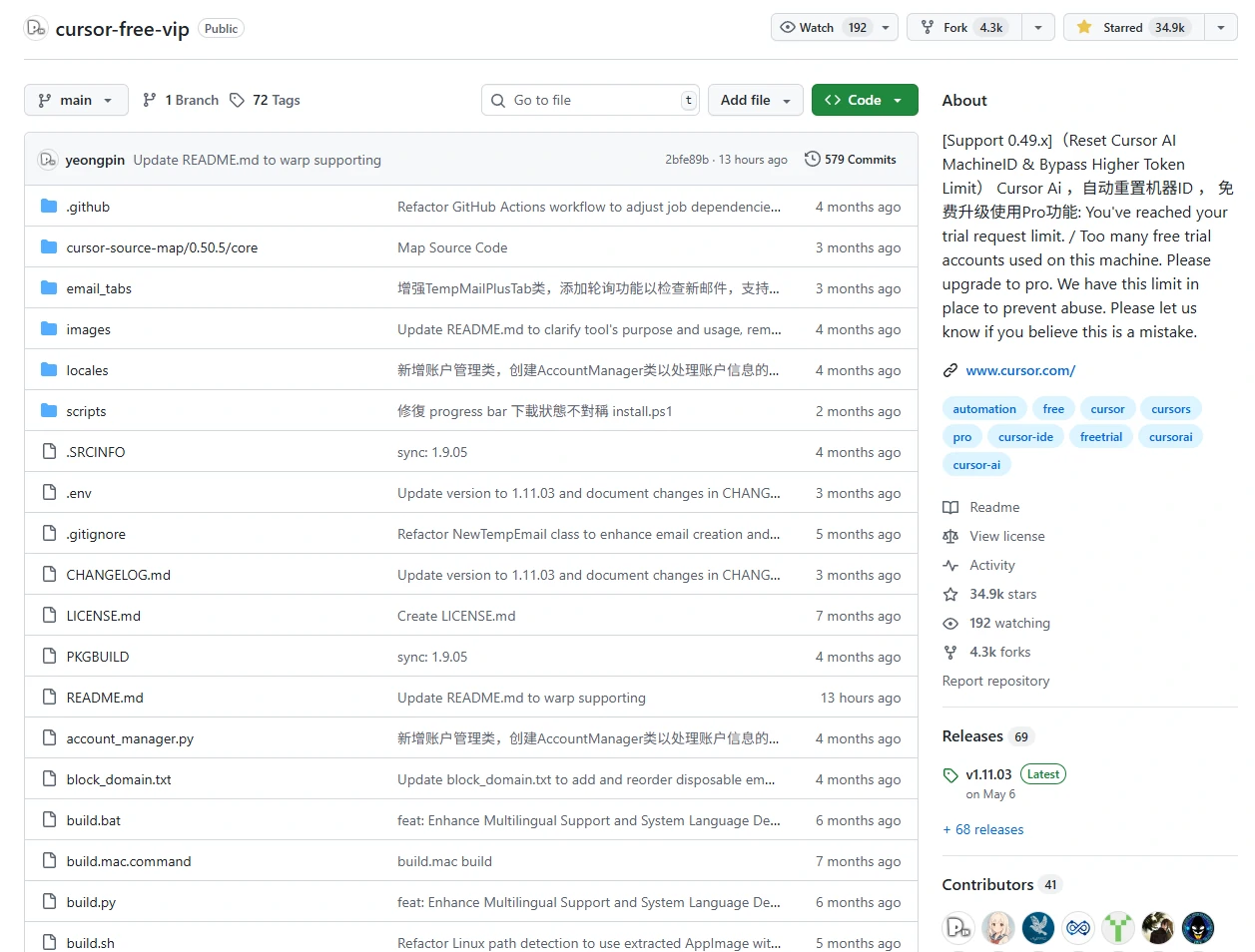Open the scripts folder
This screenshot has height=952, width=1255.
click(x=86, y=411)
